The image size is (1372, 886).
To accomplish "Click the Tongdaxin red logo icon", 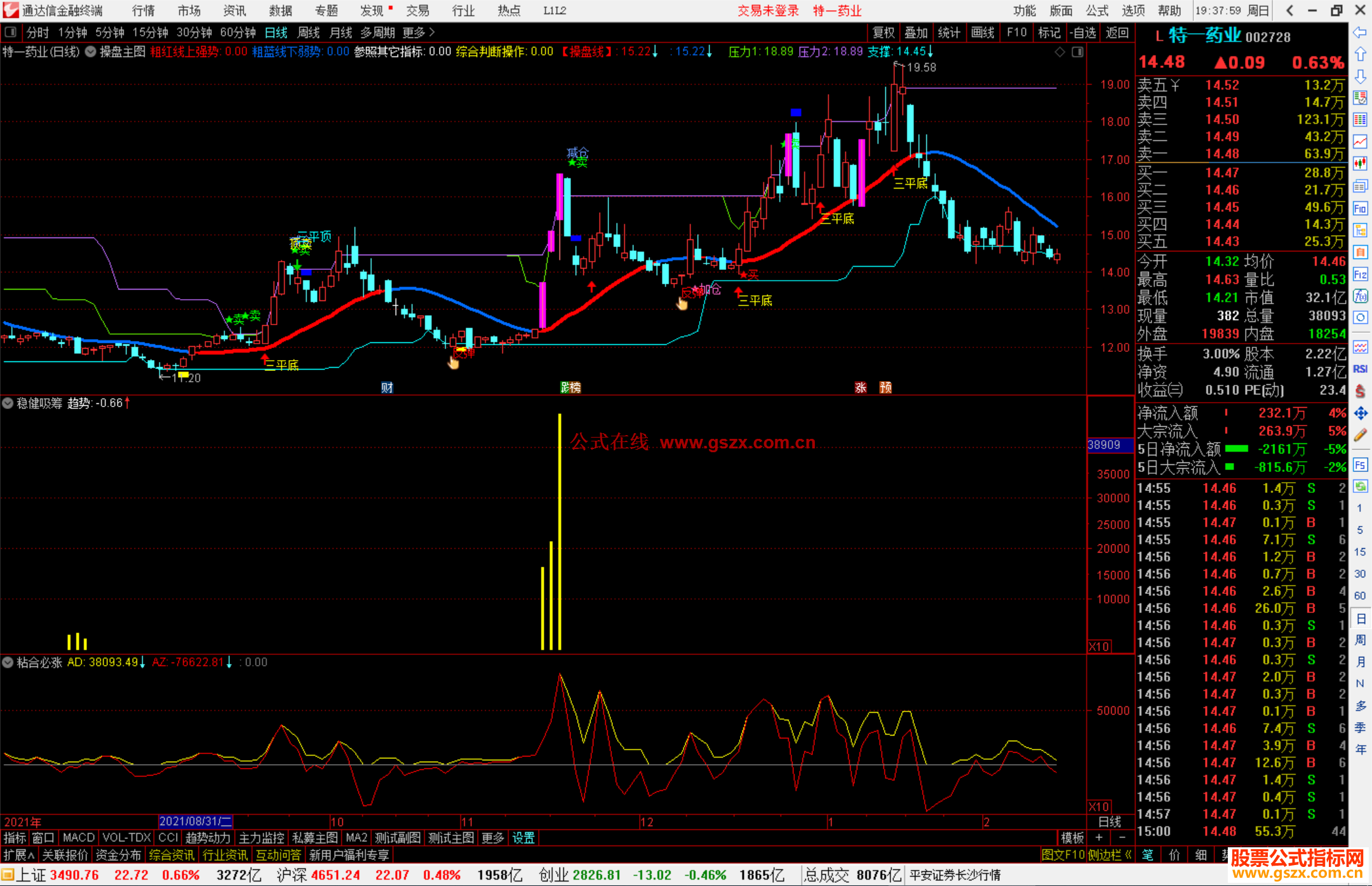I will (10, 10).
